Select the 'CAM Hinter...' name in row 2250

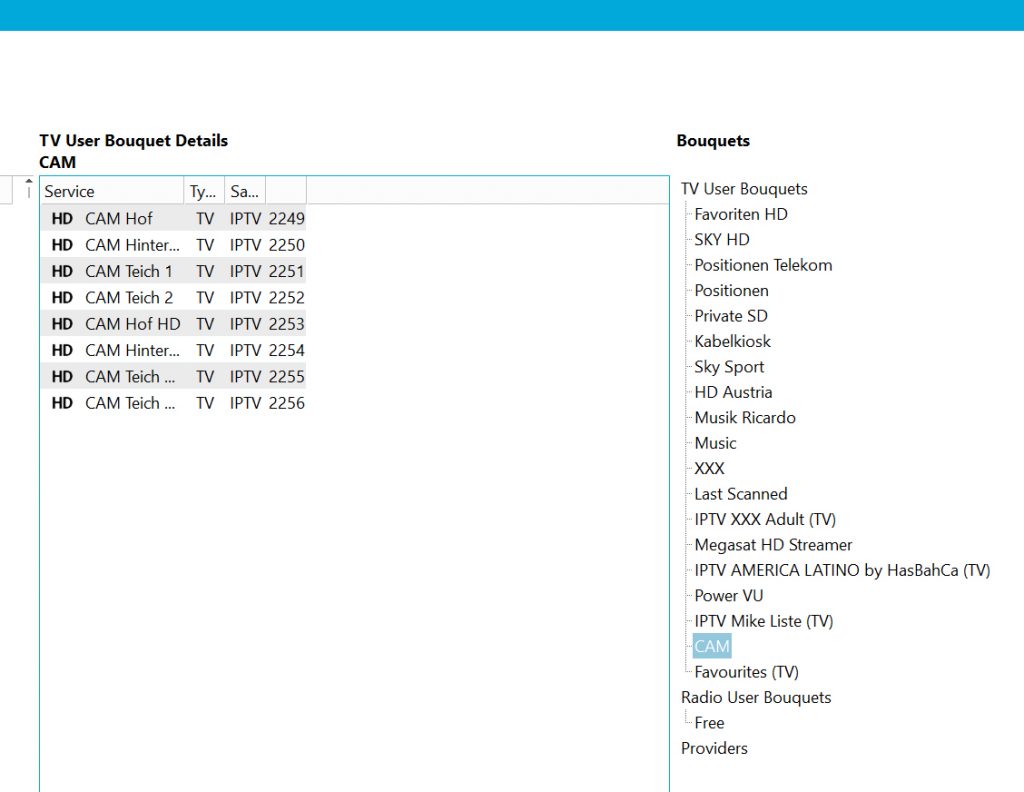[x=132, y=245]
